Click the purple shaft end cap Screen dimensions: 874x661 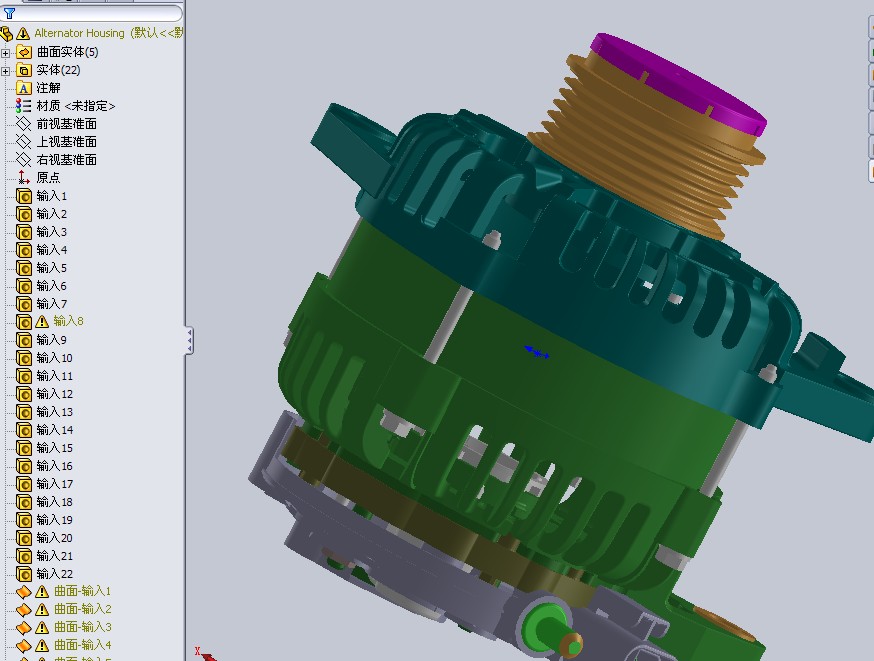click(680, 84)
